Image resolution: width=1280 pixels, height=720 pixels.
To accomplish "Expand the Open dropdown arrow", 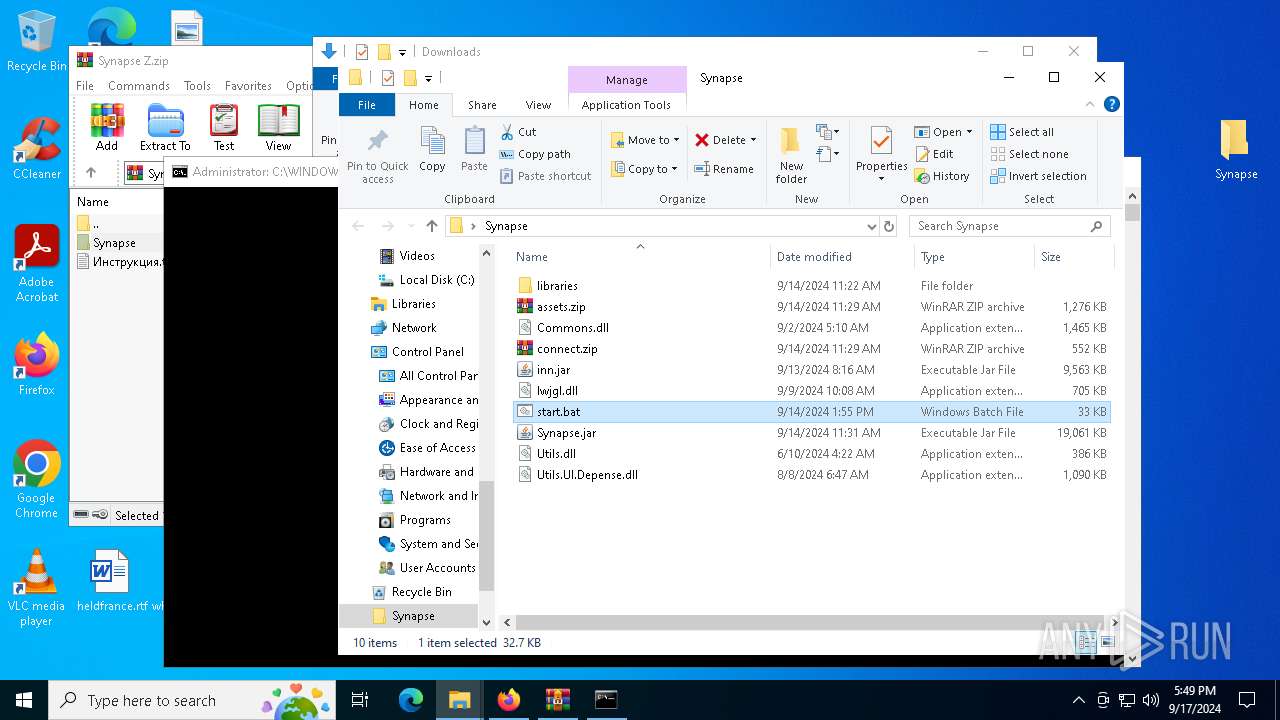I will click(969, 132).
